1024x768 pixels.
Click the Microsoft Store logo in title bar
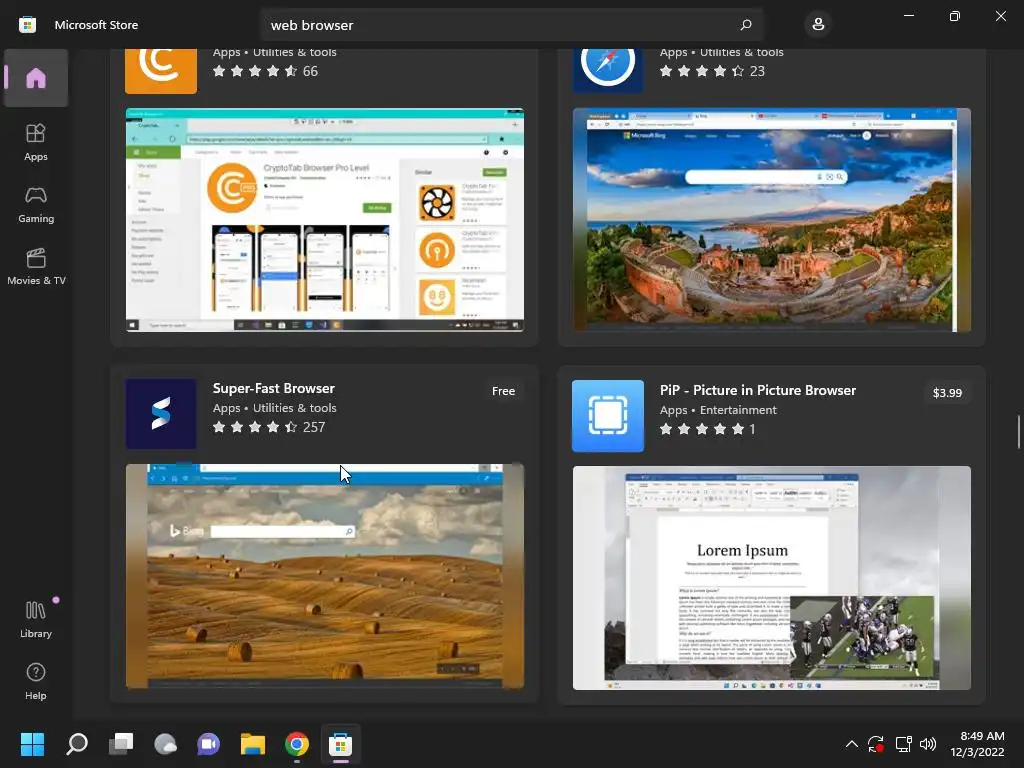pos(27,25)
